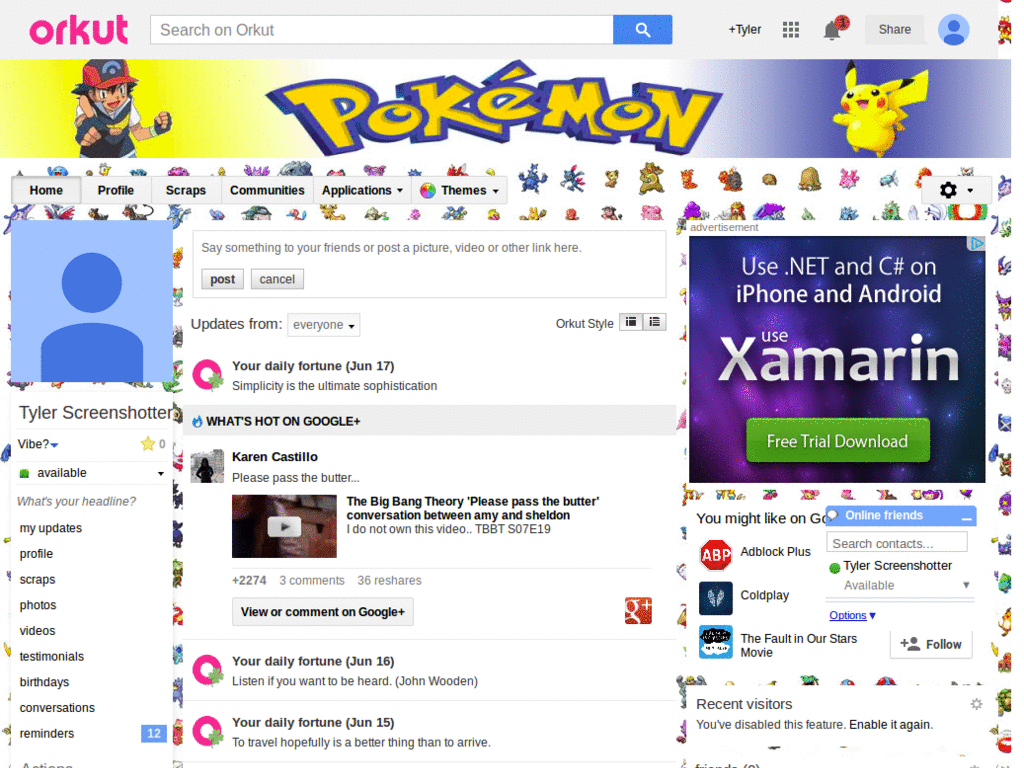Open scraps in the sidebar
This screenshot has width=1024, height=768.
(x=37, y=579)
